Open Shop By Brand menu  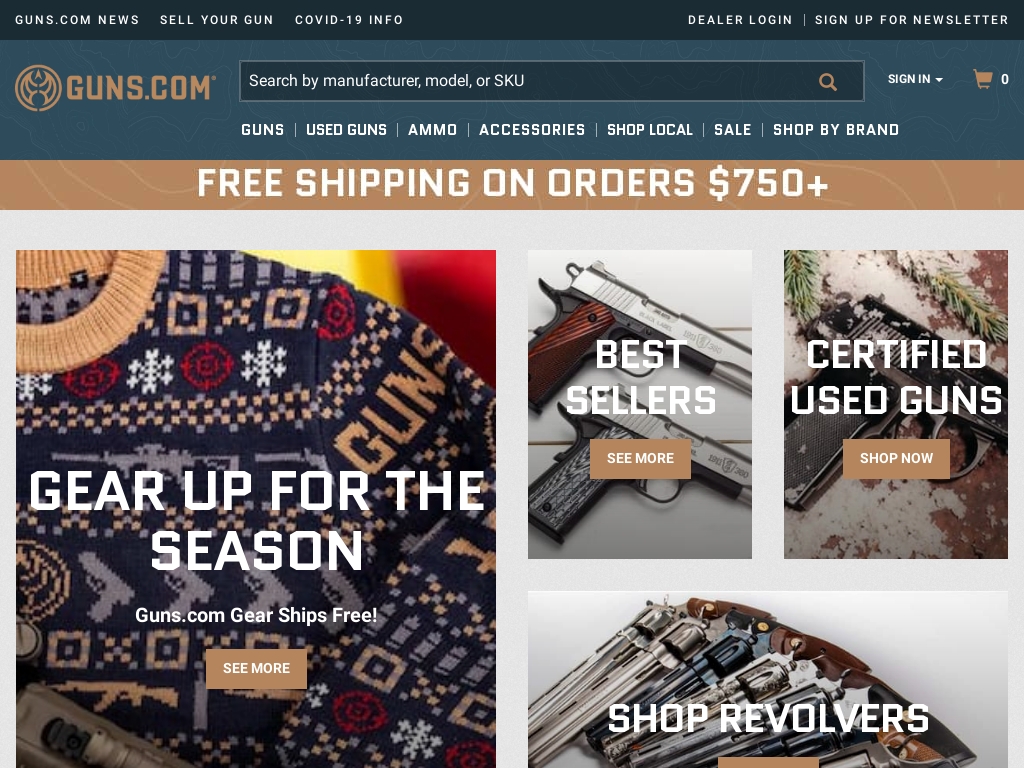point(836,130)
